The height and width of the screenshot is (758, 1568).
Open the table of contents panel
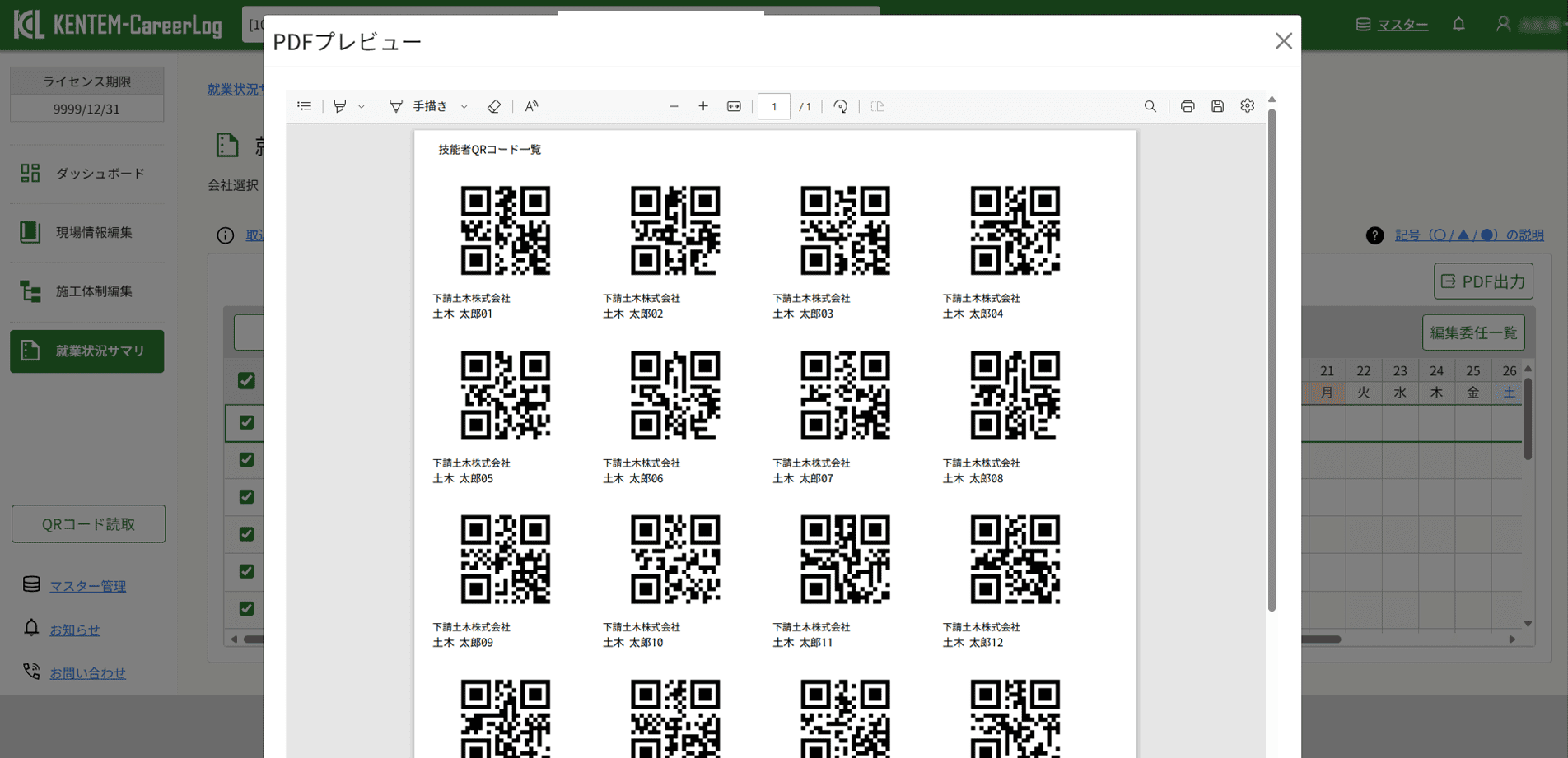304,105
